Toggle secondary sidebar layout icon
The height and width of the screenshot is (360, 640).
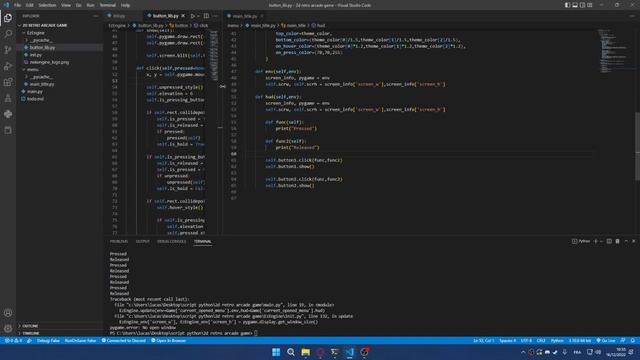coord(582,5)
